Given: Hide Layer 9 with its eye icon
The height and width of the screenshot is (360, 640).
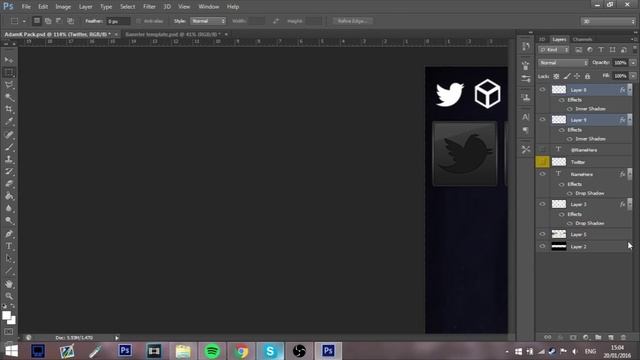Looking at the screenshot, I should pyautogui.click(x=542, y=120).
